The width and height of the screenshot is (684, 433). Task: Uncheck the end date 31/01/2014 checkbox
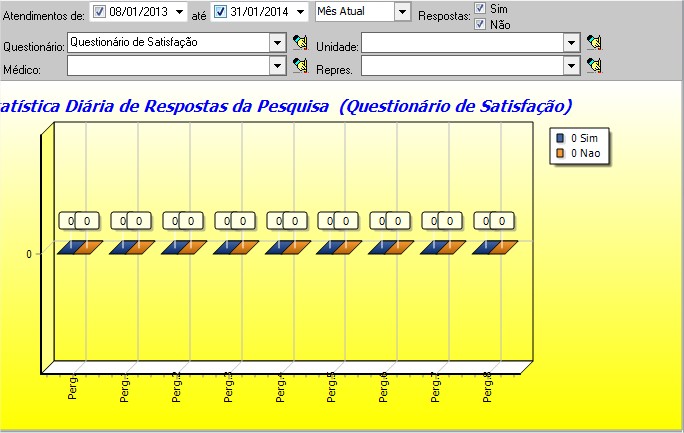220,12
